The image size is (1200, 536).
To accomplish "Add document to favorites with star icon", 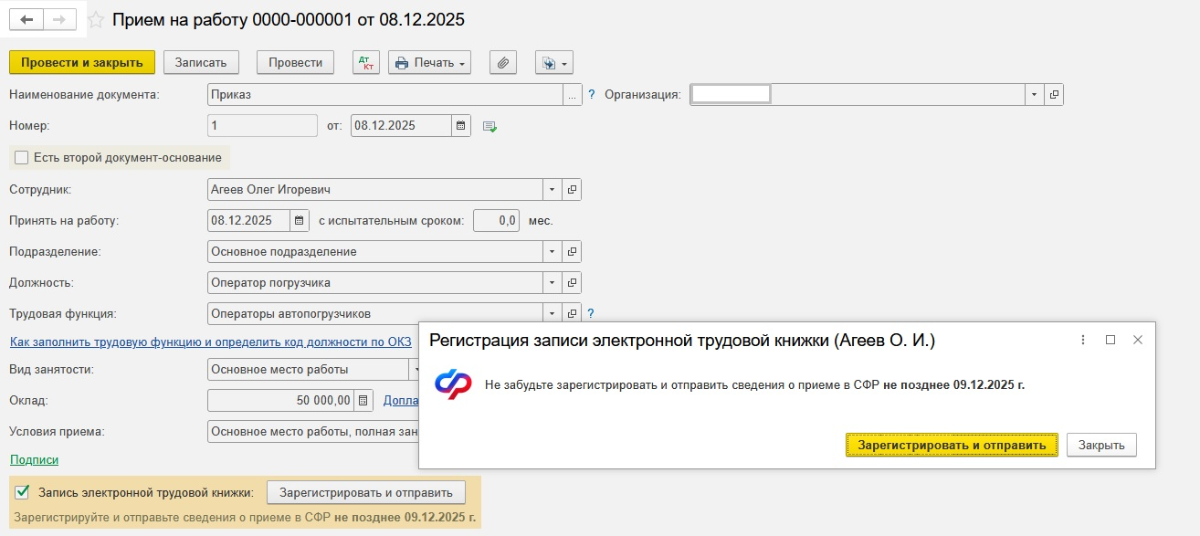I will (96, 20).
